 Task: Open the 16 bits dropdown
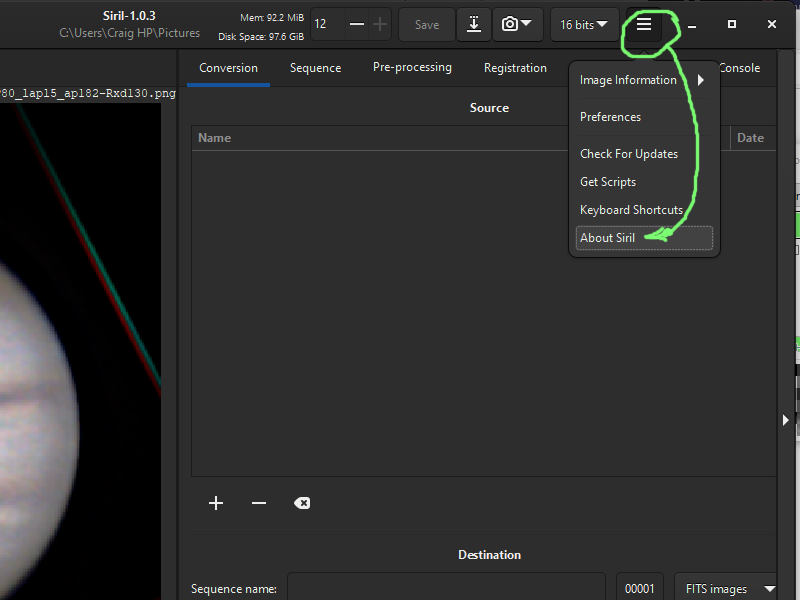[584, 25]
